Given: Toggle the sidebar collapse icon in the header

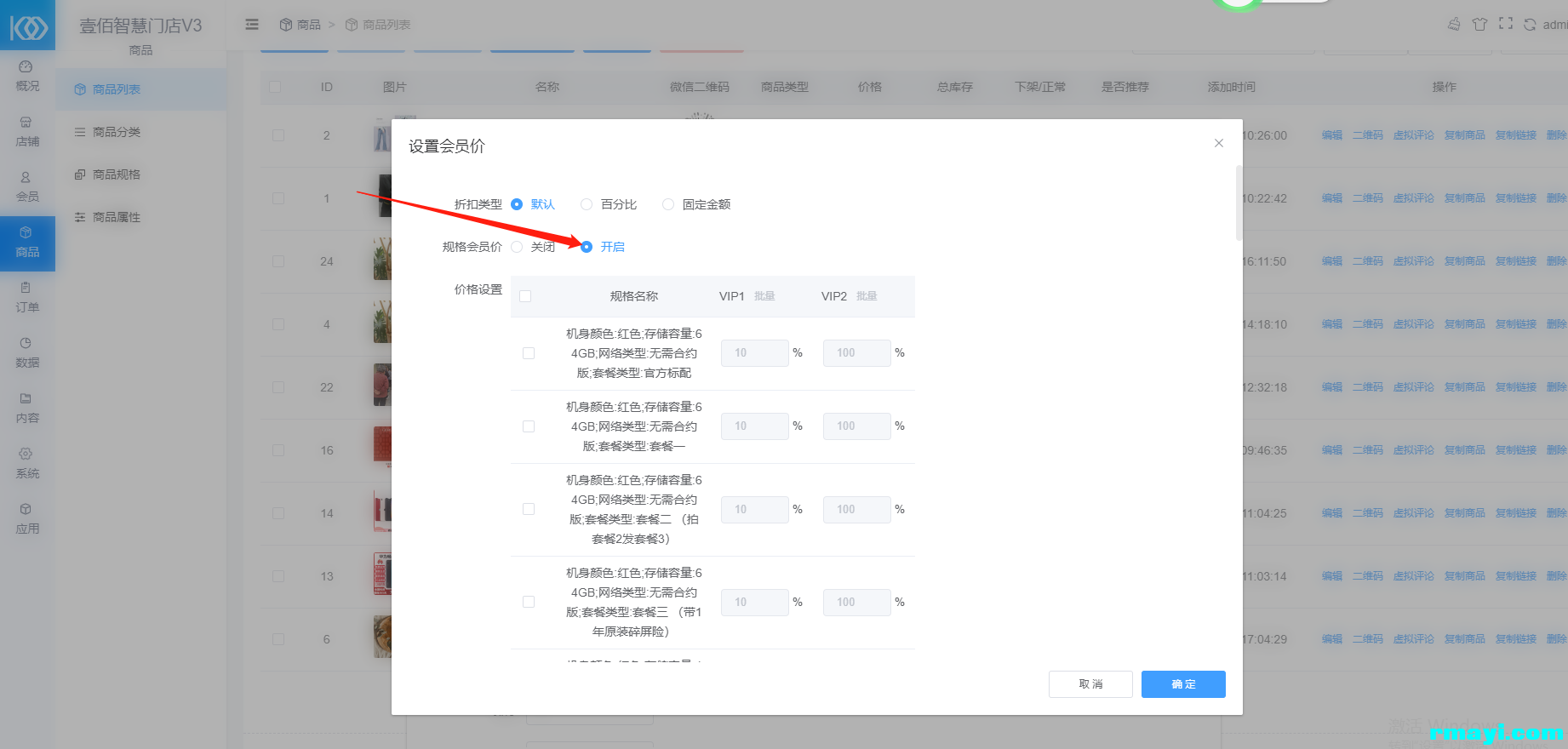Looking at the screenshot, I should tap(252, 25).
